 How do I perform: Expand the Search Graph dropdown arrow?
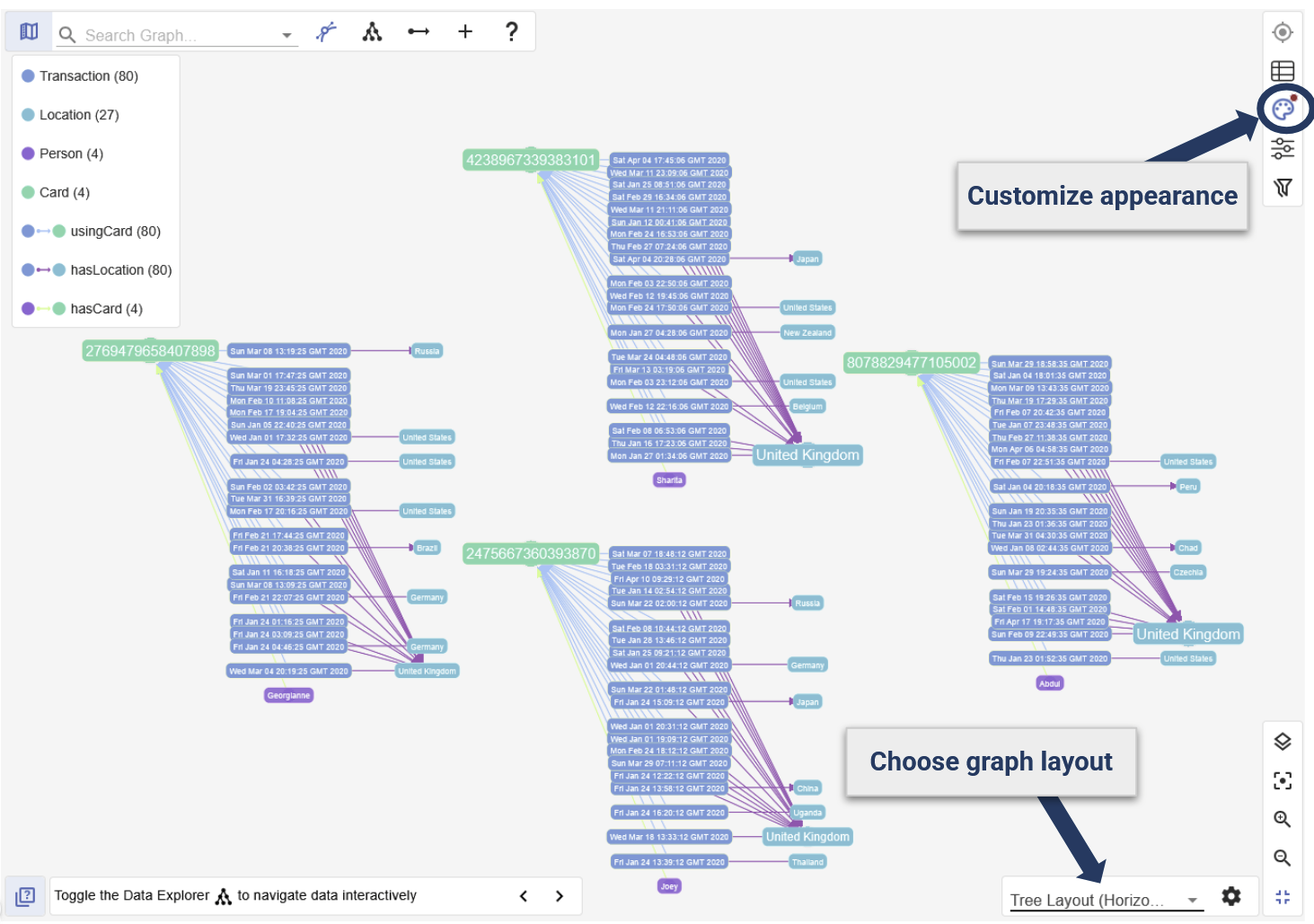(x=287, y=36)
